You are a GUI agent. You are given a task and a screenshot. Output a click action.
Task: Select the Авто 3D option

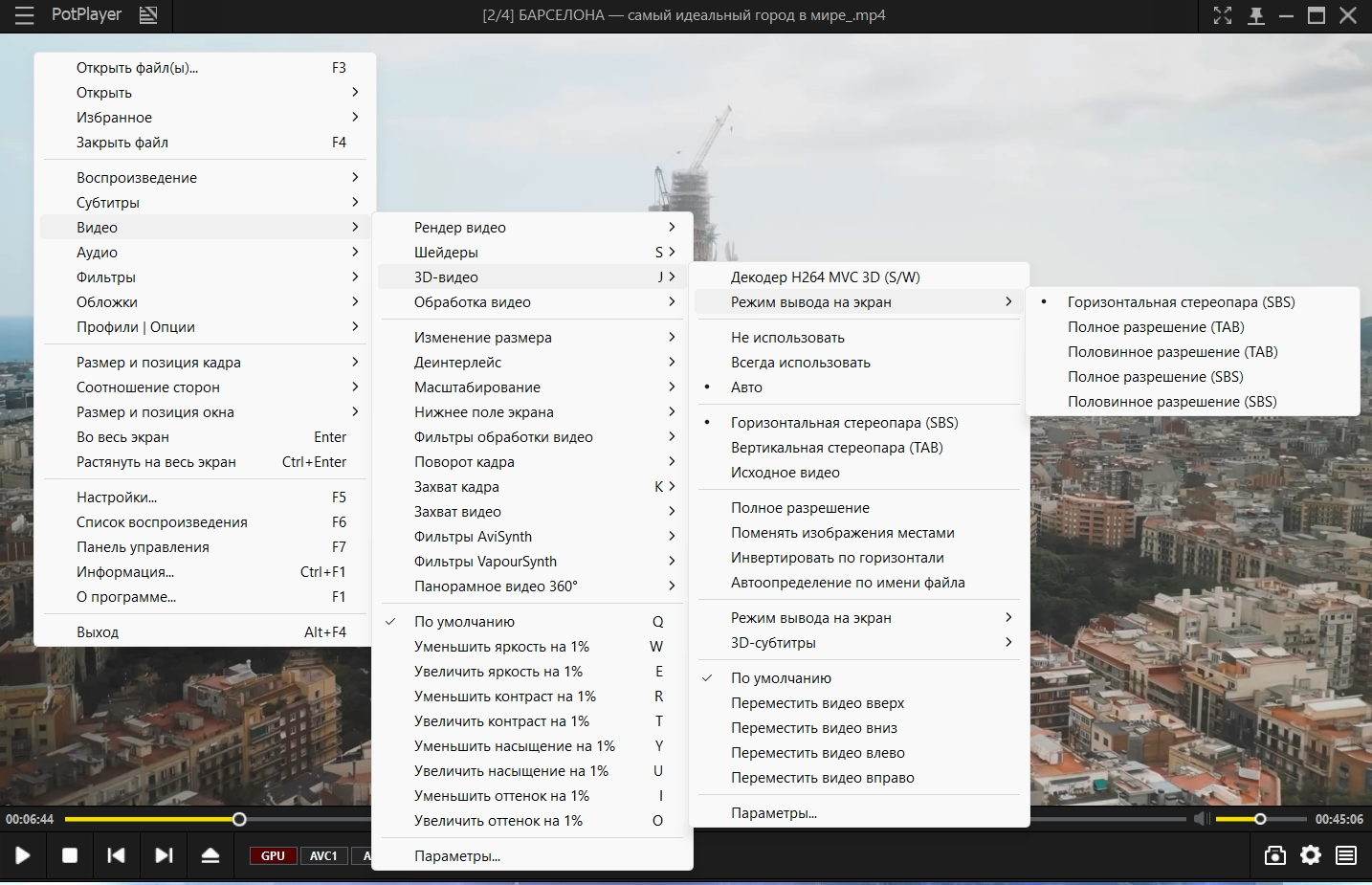coord(859,387)
